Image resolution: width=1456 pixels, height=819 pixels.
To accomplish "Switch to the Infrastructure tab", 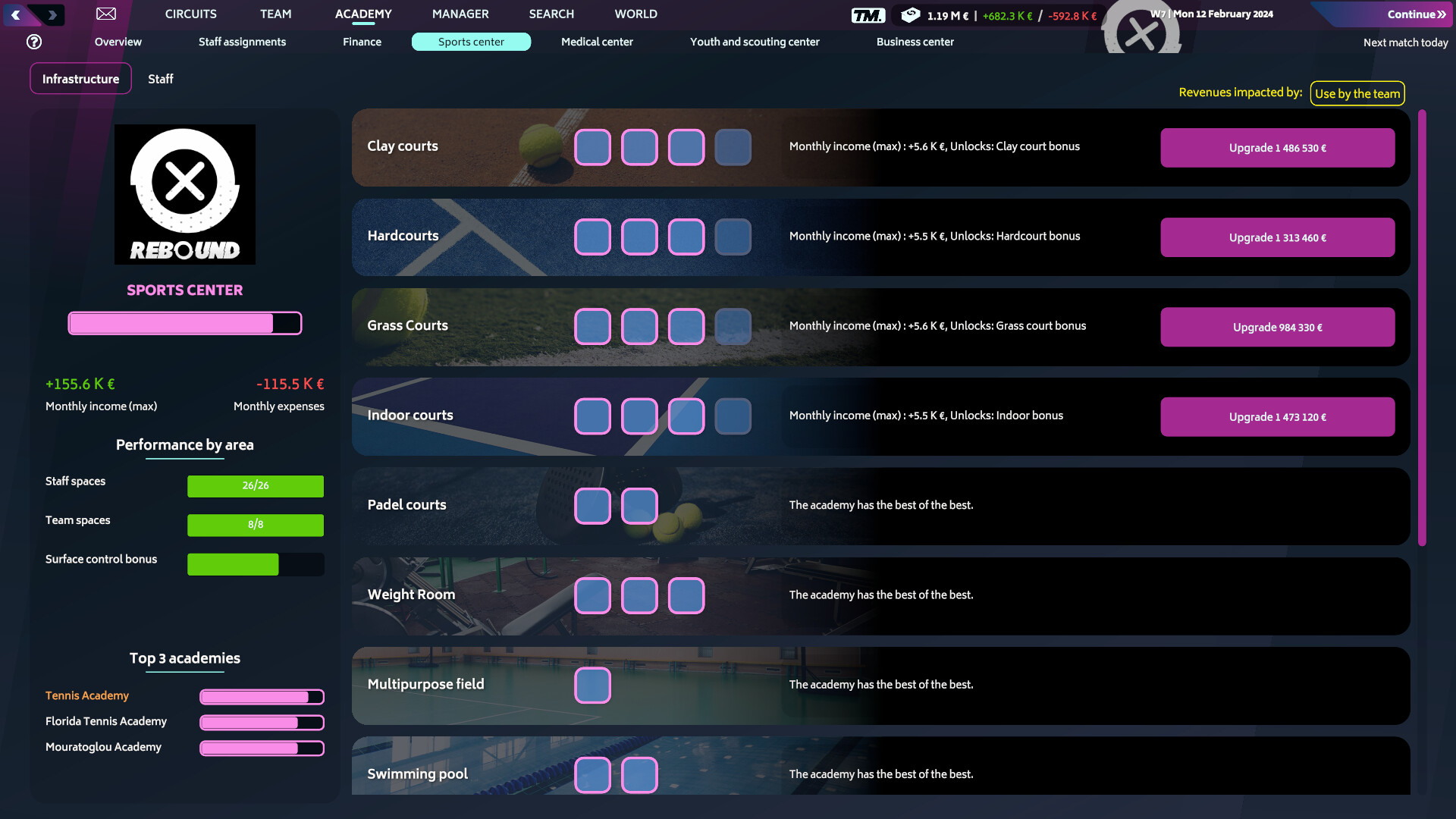I will pyautogui.click(x=80, y=79).
